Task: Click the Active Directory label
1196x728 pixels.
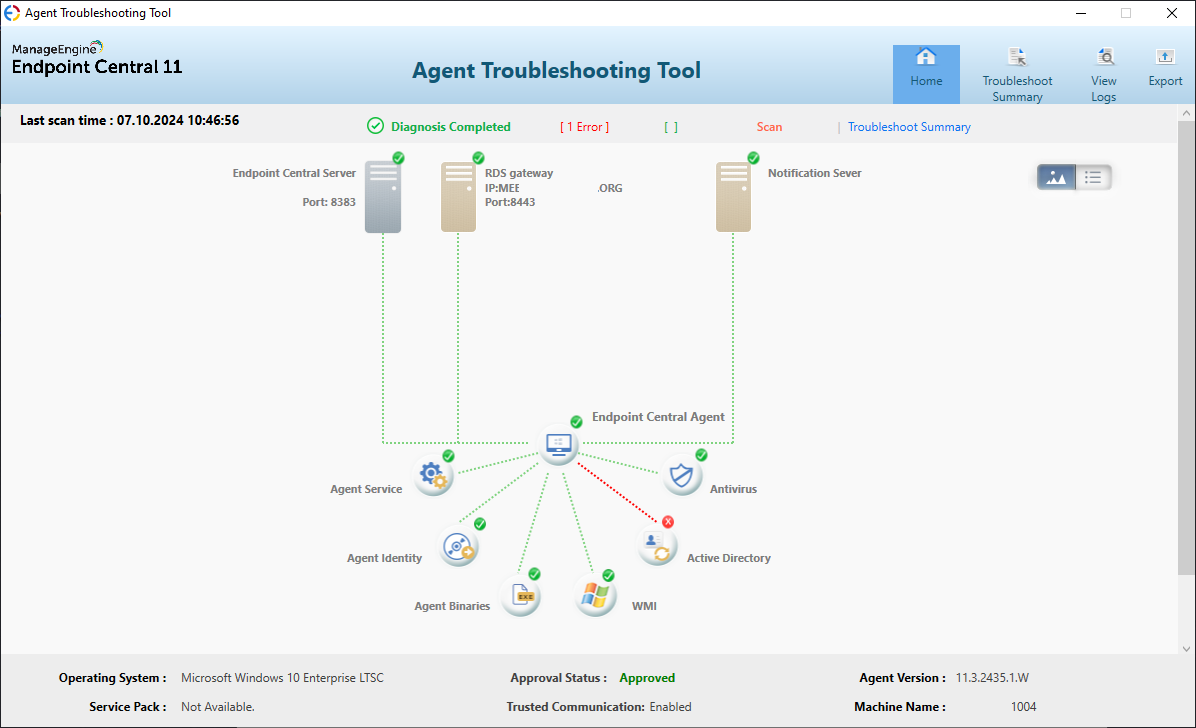Action: 728,558
